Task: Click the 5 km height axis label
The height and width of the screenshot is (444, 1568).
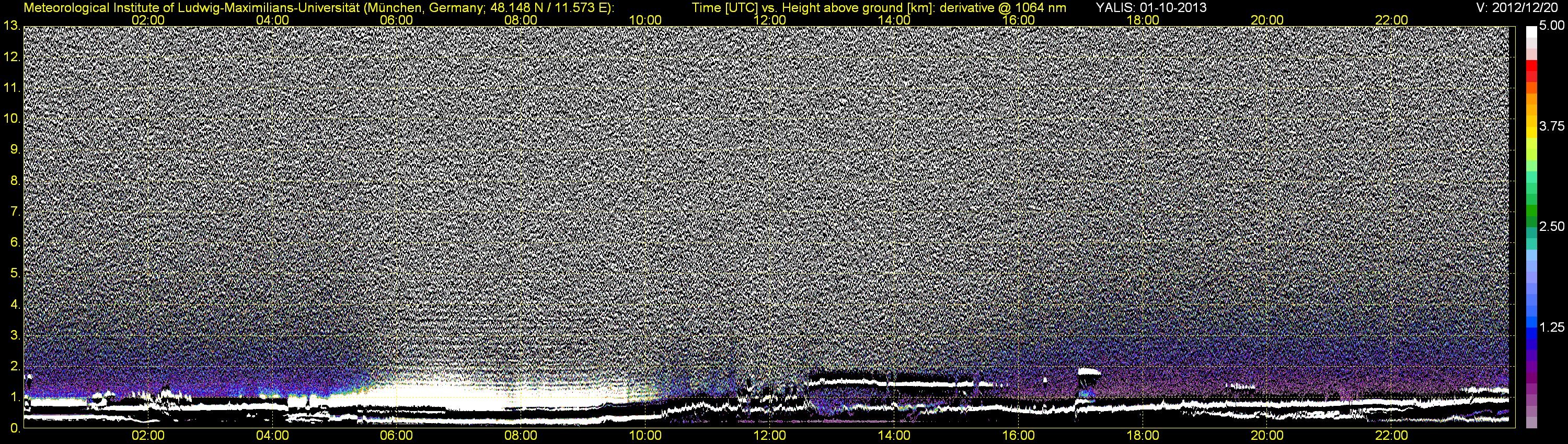Action: [15, 274]
